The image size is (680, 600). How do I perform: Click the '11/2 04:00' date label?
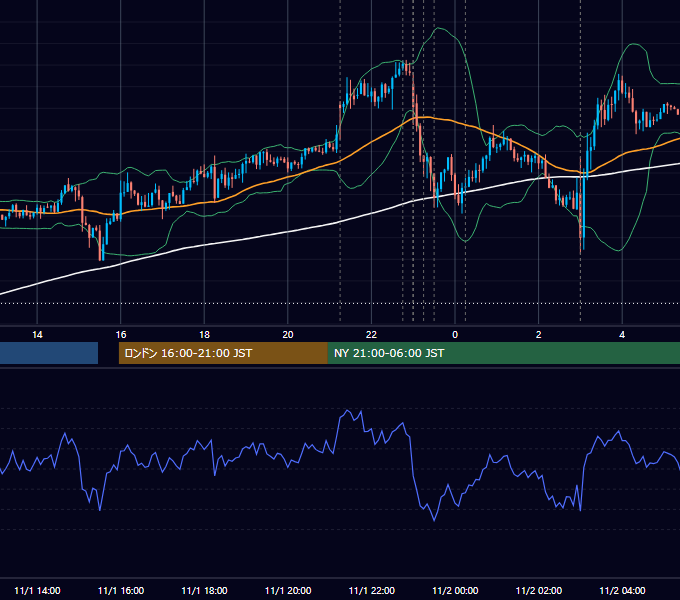click(622, 590)
